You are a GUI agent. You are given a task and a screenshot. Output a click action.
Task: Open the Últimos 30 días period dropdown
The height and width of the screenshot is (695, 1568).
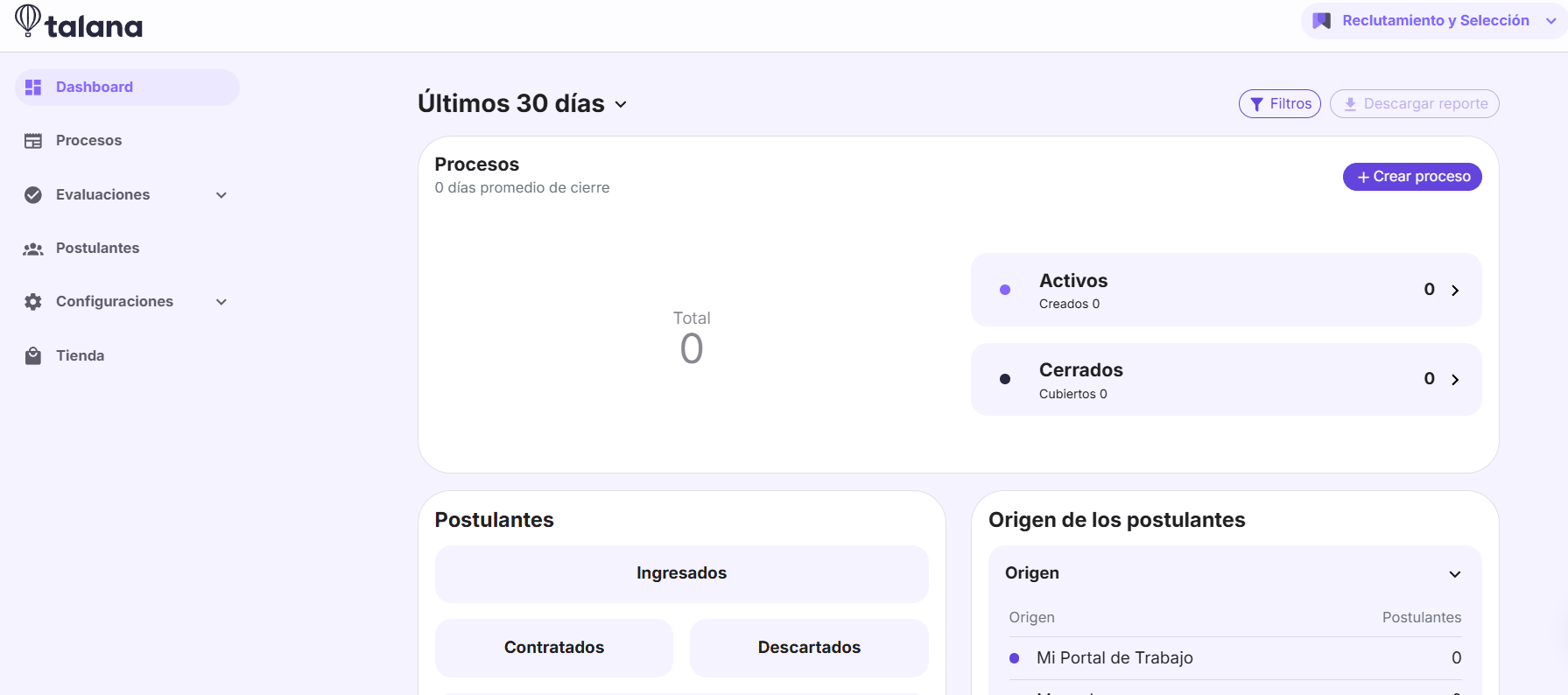pyautogui.click(x=523, y=103)
